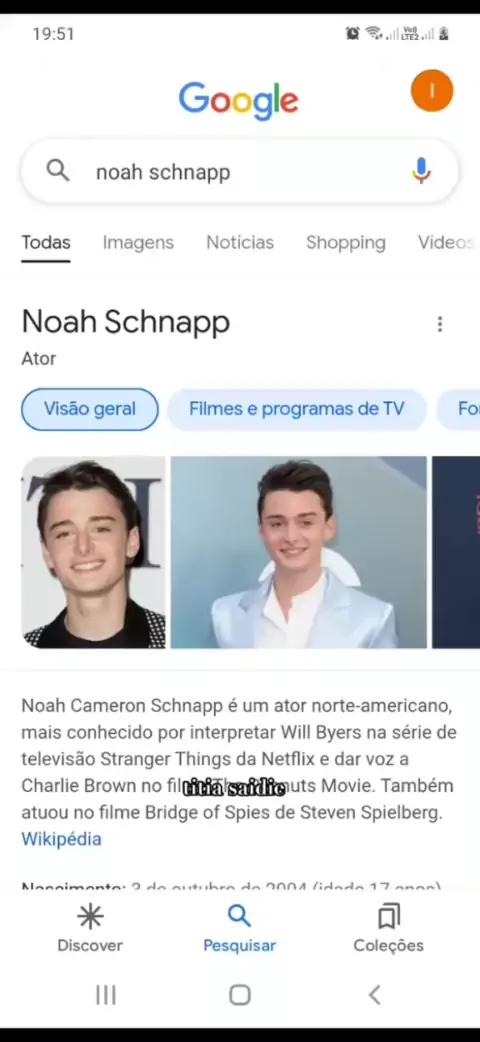Open Android recent apps button
The width and height of the screenshot is (480, 1042).
[106, 995]
